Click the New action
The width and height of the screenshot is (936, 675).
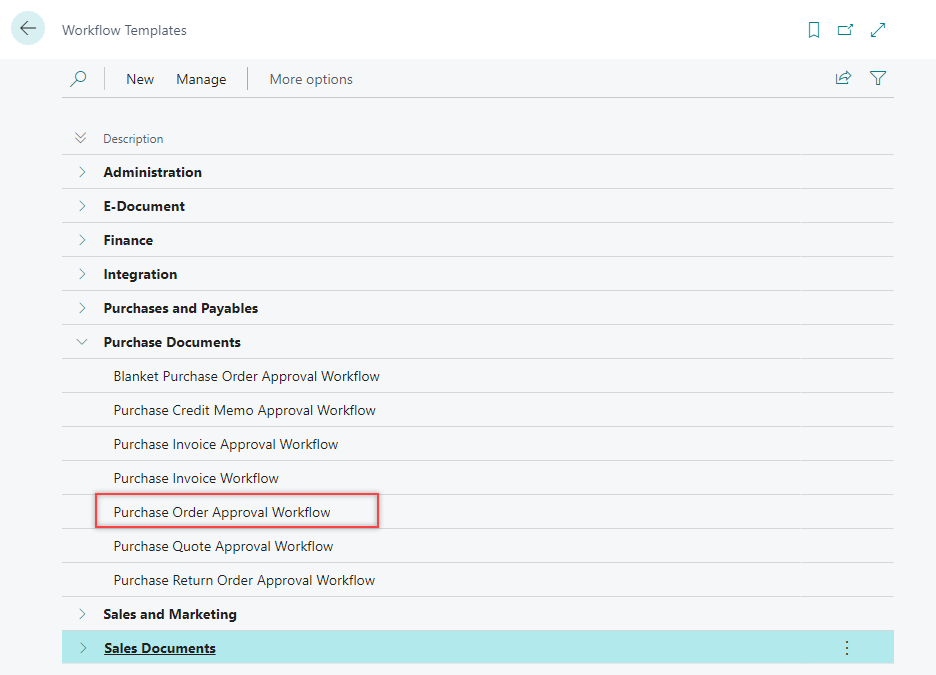[140, 79]
